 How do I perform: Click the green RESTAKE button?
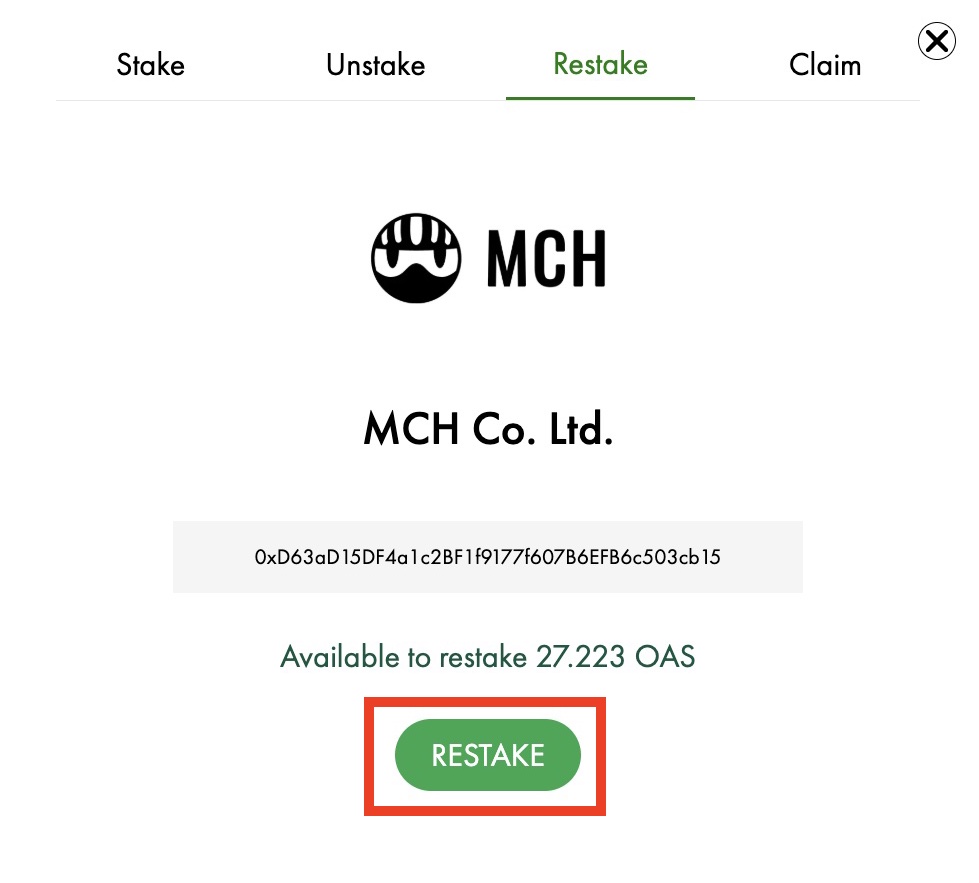click(x=488, y=755)
